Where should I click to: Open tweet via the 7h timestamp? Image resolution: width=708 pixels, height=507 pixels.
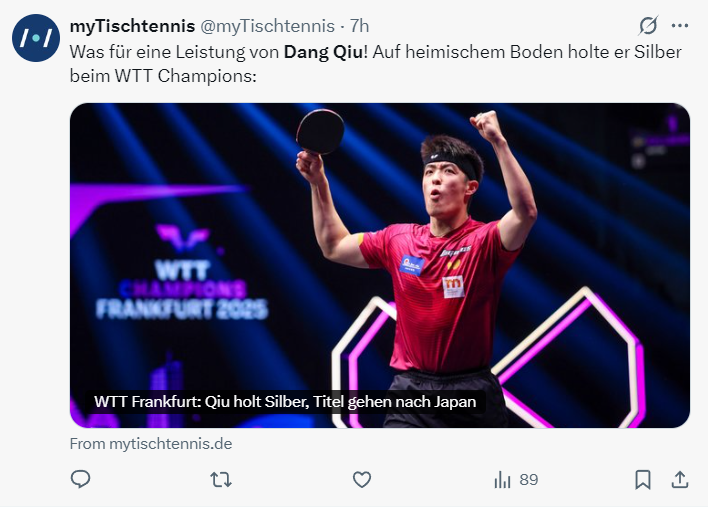359,25
